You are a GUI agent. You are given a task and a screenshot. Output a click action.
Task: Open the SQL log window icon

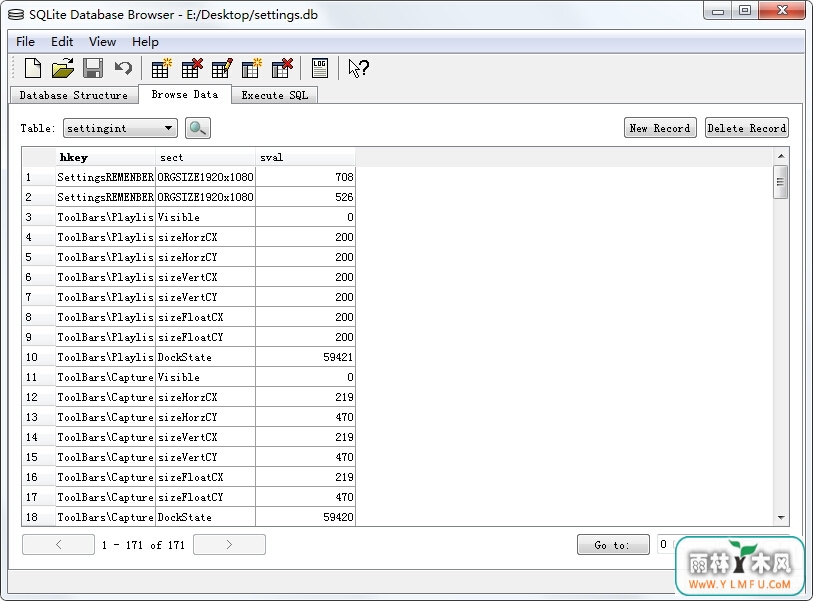[319, 68]
